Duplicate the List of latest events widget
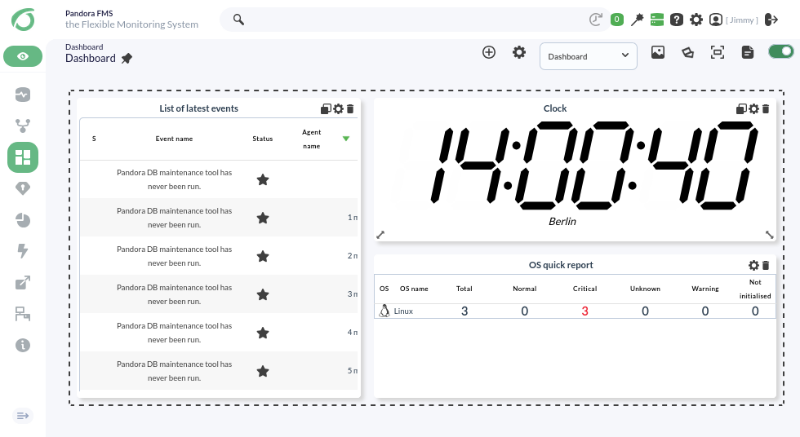 coord(326,109)
